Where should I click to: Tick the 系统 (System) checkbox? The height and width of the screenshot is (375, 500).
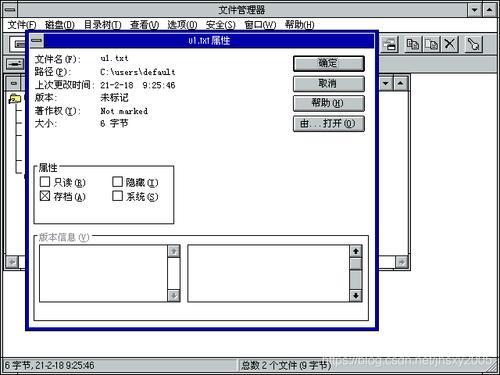coord(117,196)
